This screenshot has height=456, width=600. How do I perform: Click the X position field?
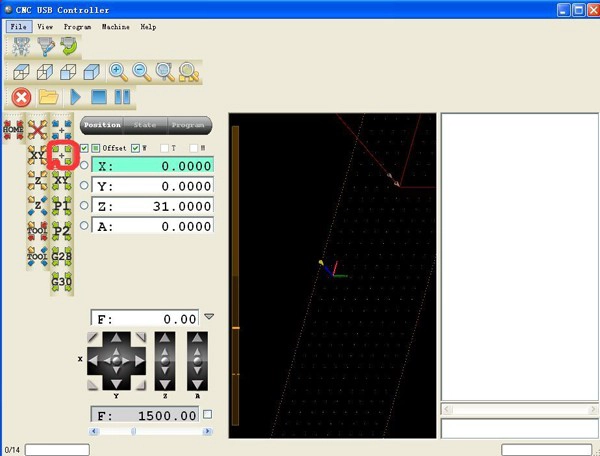tap(152, 165)
